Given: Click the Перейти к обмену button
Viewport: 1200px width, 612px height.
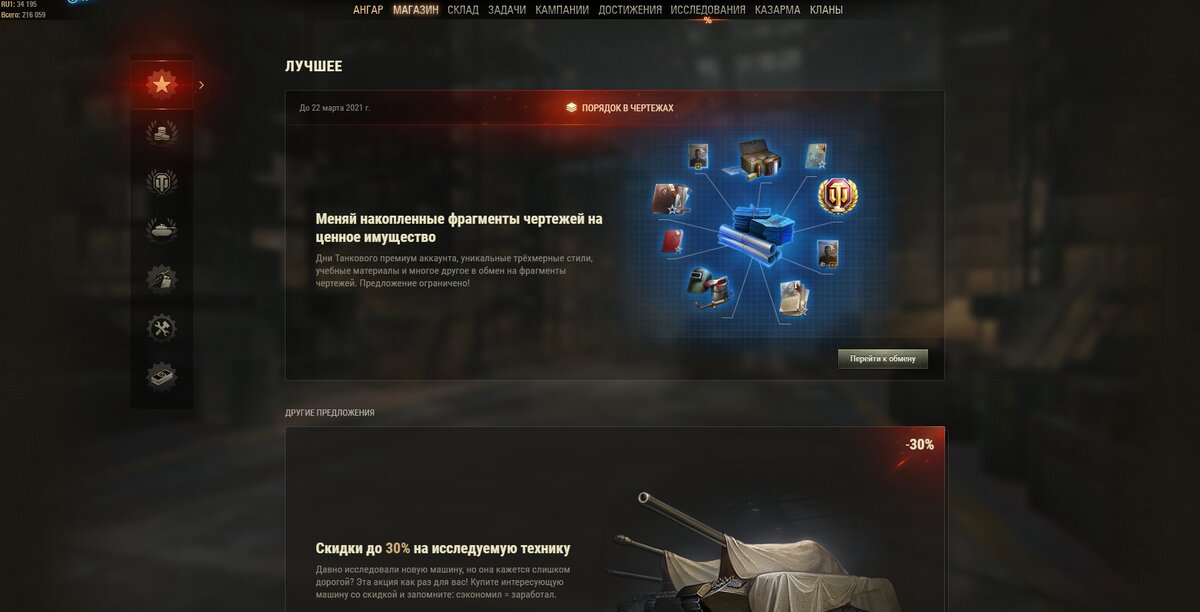Looking at the screenshot, I should pyautogui.click(x=883, y=358).
